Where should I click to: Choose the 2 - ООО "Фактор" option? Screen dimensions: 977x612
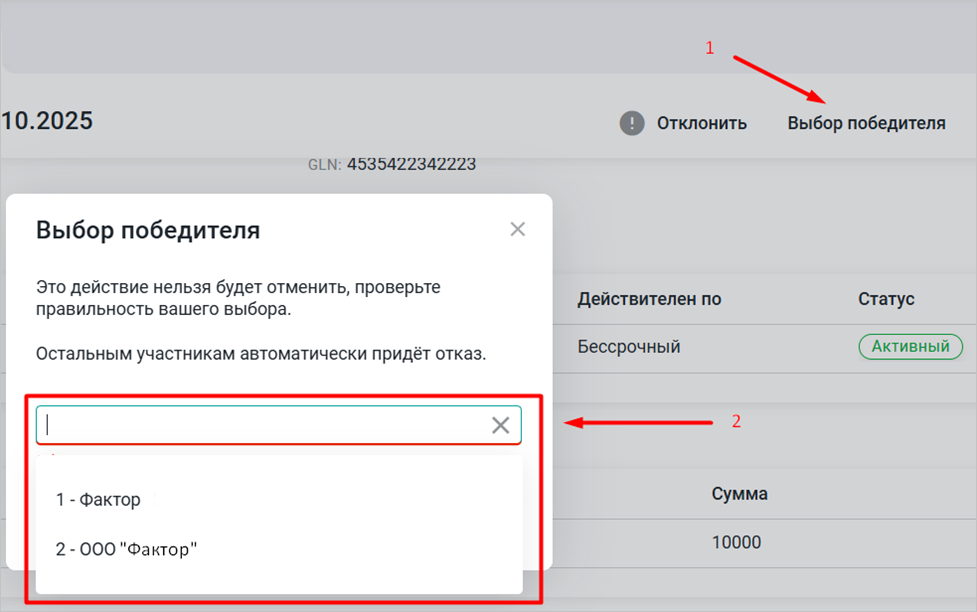(x=126, y=548)
